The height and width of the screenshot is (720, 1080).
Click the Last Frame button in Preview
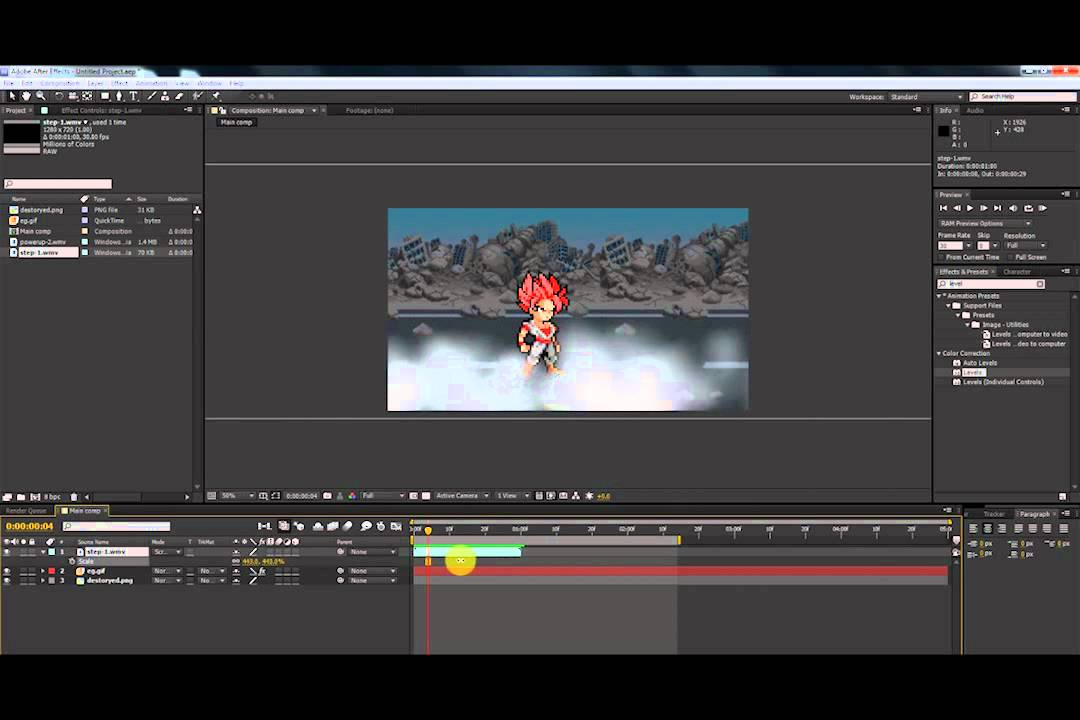point(997,208)
